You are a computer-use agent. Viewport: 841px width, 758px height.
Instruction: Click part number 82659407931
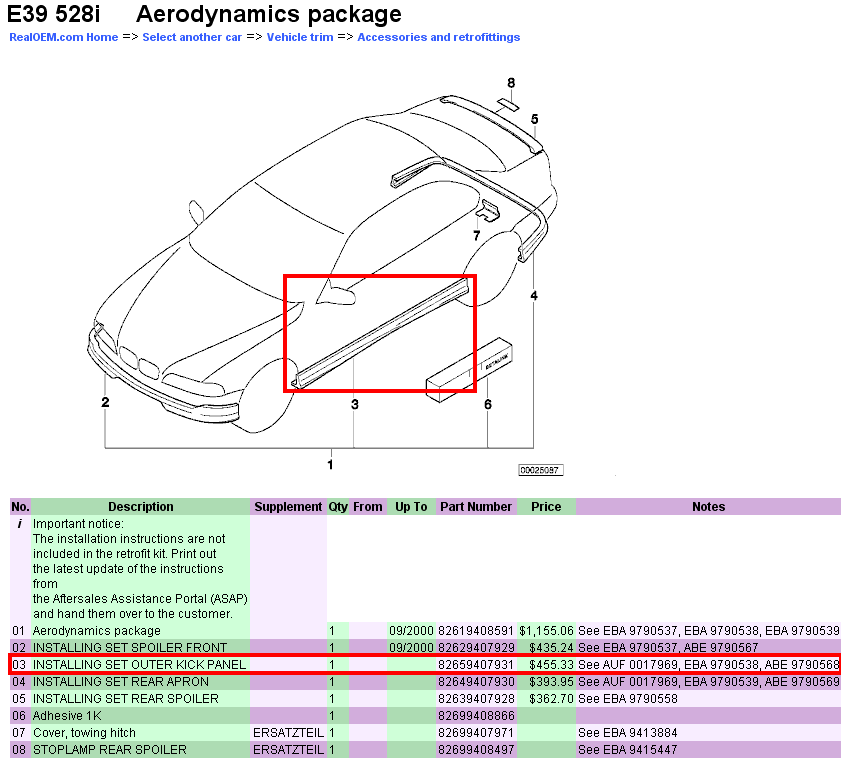(x=476, y=665)
